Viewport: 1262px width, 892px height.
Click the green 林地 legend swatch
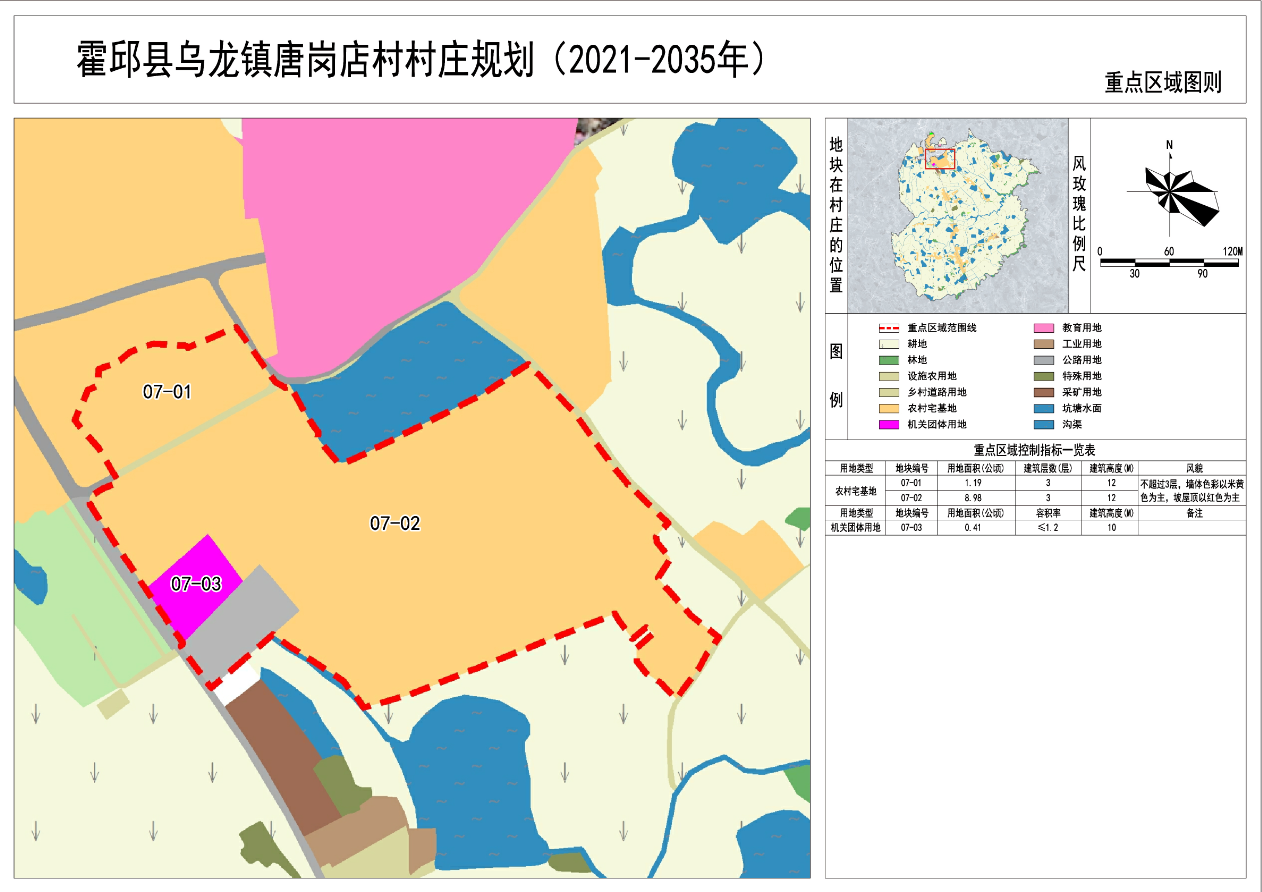[891, 360]
